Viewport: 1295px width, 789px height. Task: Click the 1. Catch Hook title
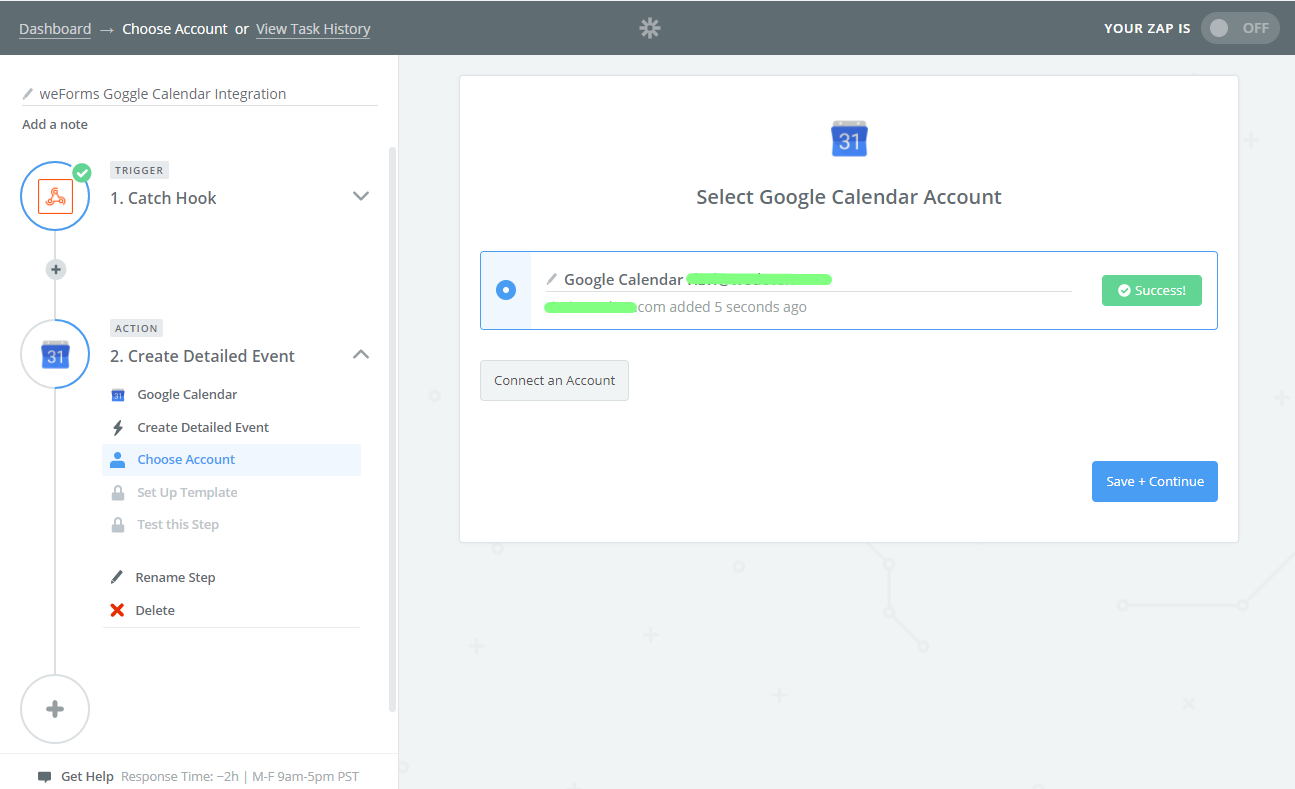tap(163, 198)
